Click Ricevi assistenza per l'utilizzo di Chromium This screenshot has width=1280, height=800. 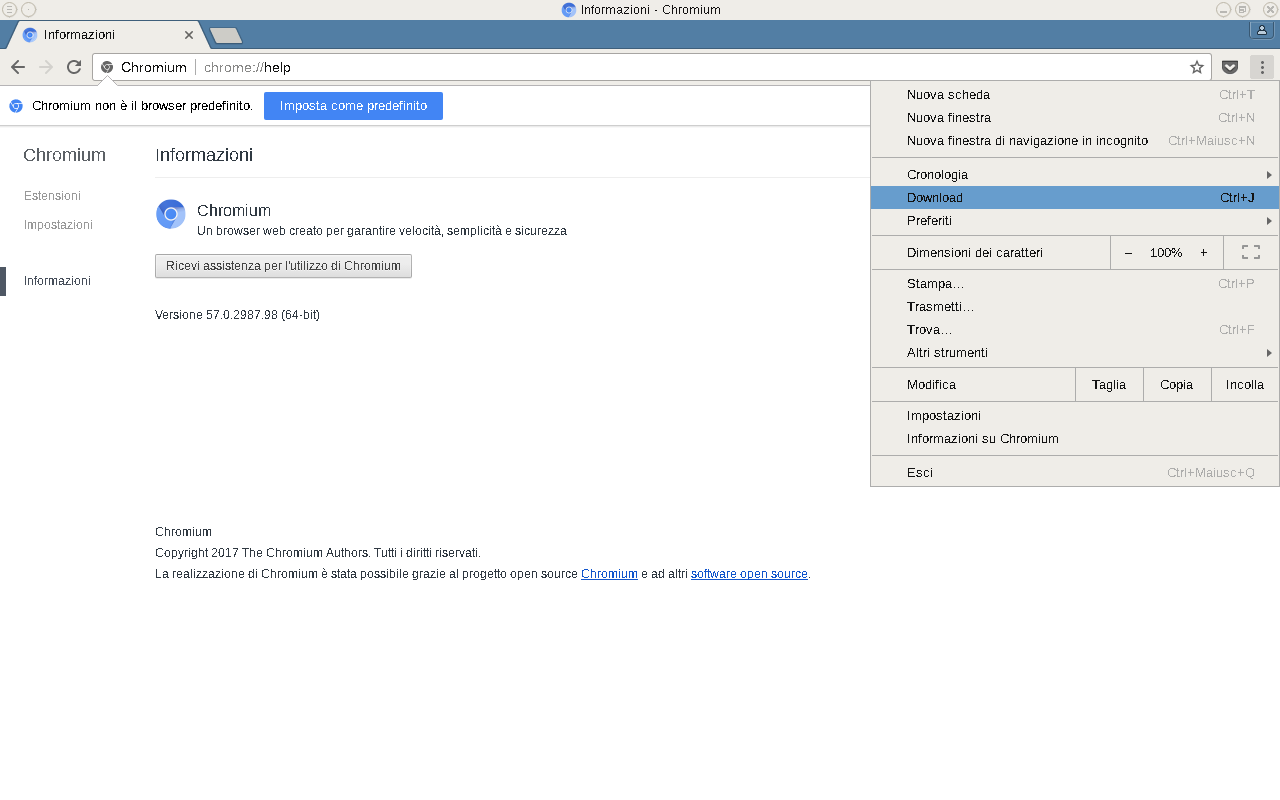tap(283, 266)
